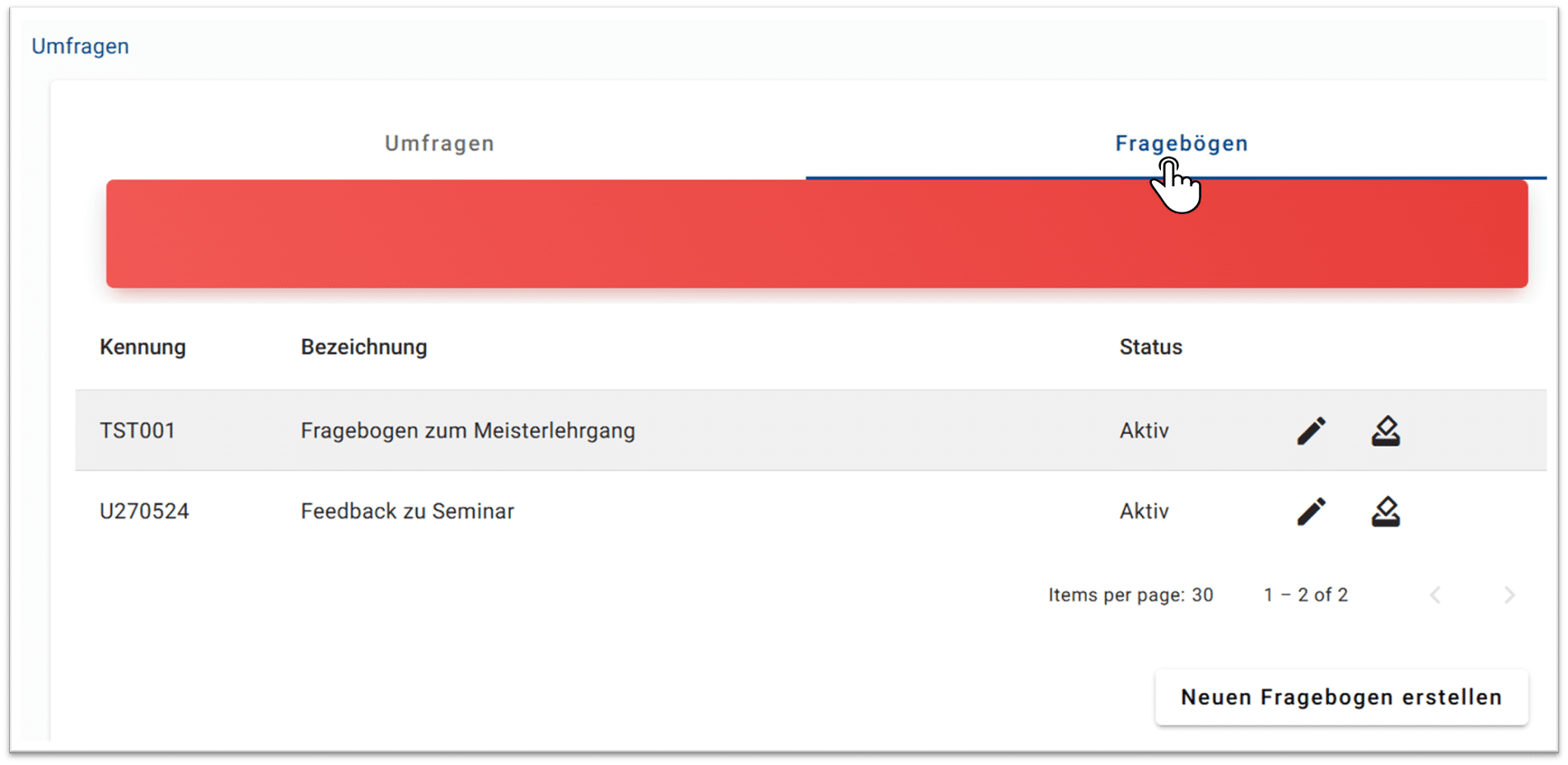Viewport: 1568px width, 765px height.
Task: Click the previous page arrow
Action: [1435, 595]
